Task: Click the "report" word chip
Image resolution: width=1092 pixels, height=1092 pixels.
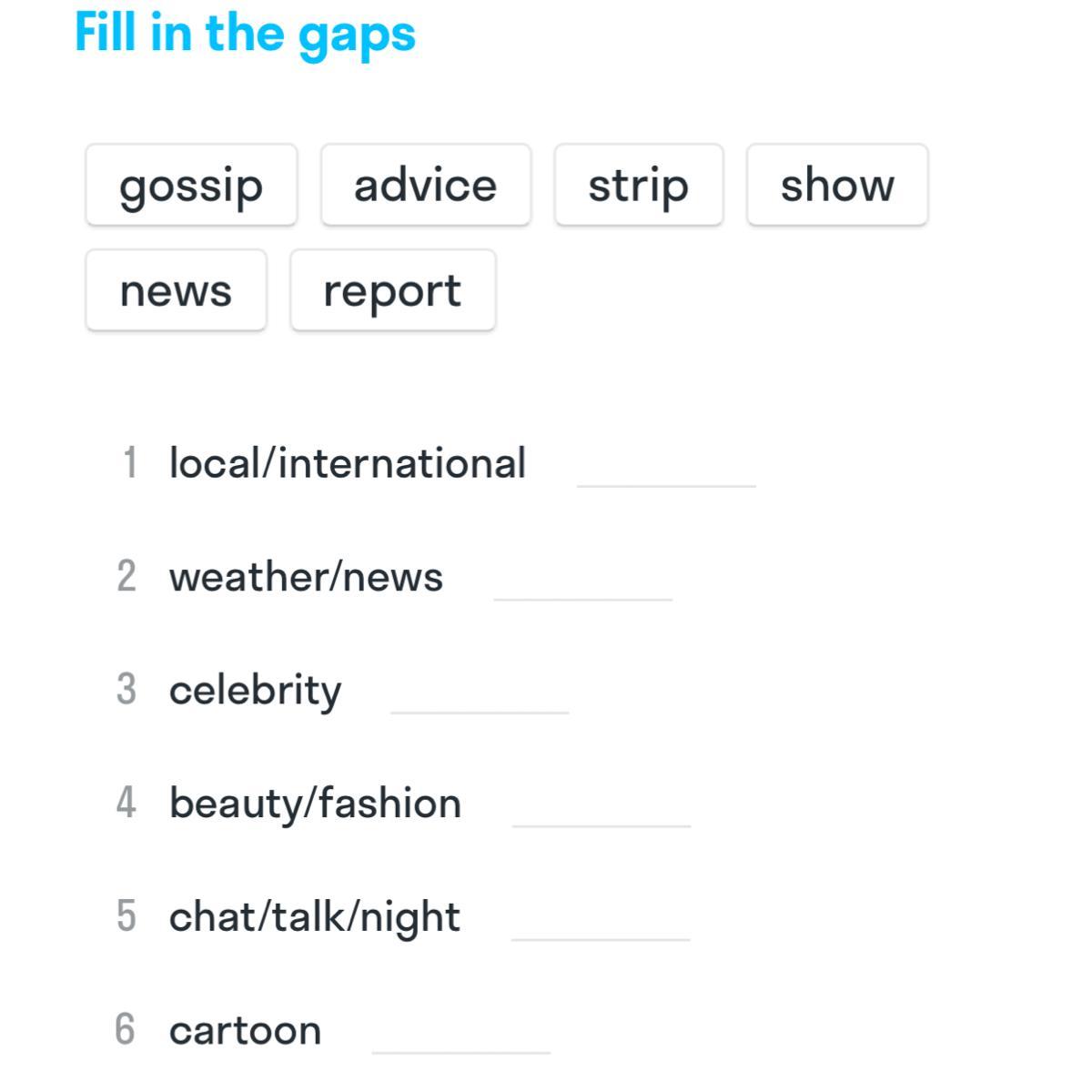Action: (393, 290)
